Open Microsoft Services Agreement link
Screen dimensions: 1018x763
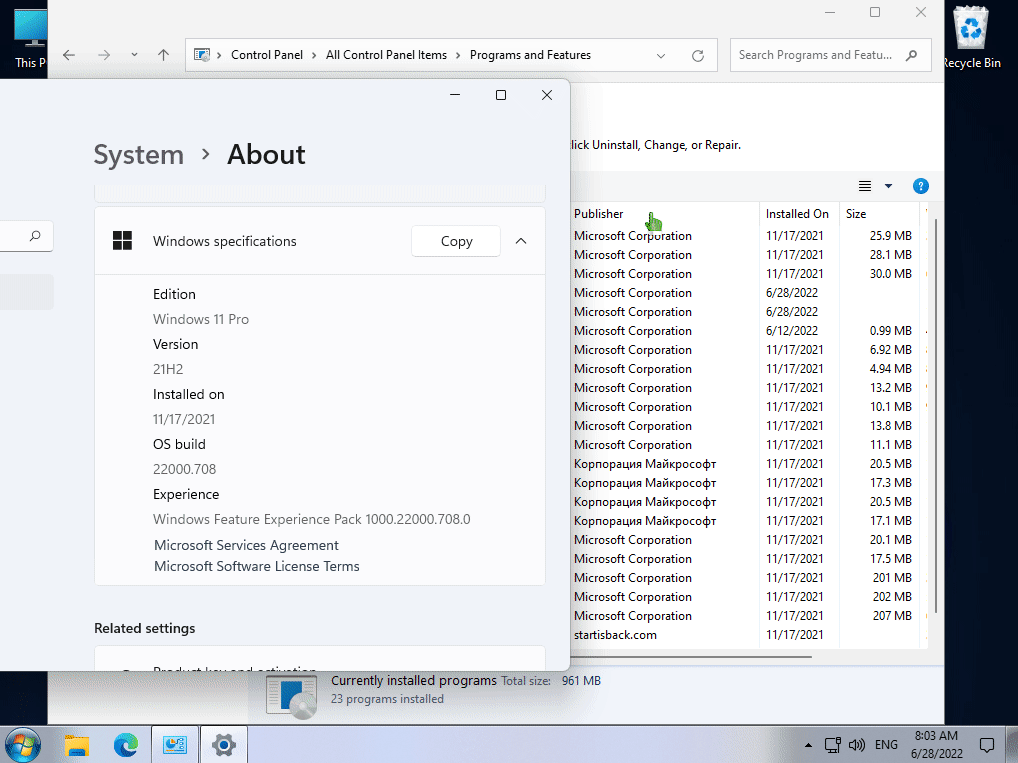(x=246, y=545)
